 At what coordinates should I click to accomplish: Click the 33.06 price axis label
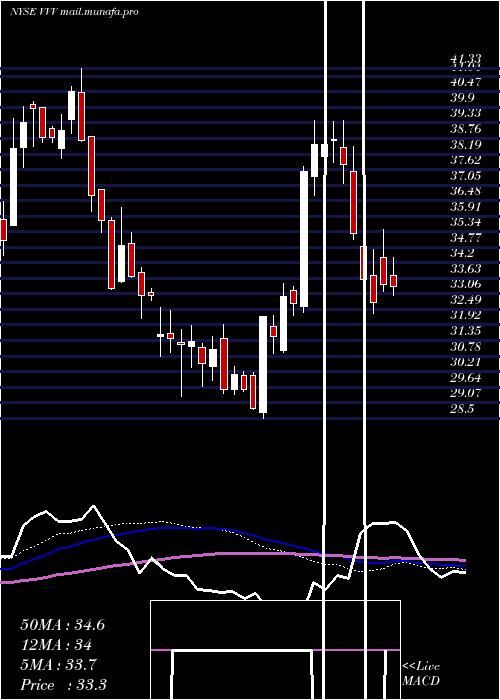pos(465,284)
